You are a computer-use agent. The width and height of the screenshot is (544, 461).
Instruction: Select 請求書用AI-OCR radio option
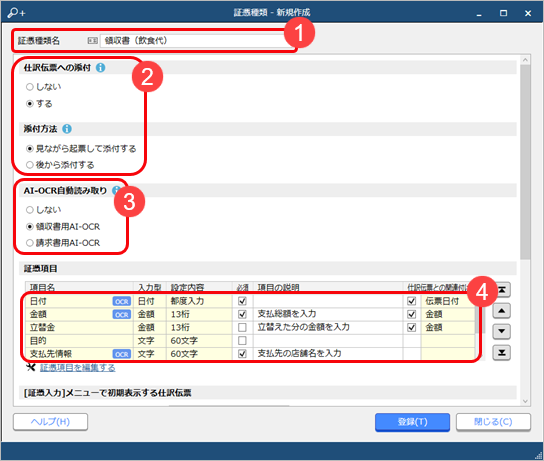(x=30, y=243)
